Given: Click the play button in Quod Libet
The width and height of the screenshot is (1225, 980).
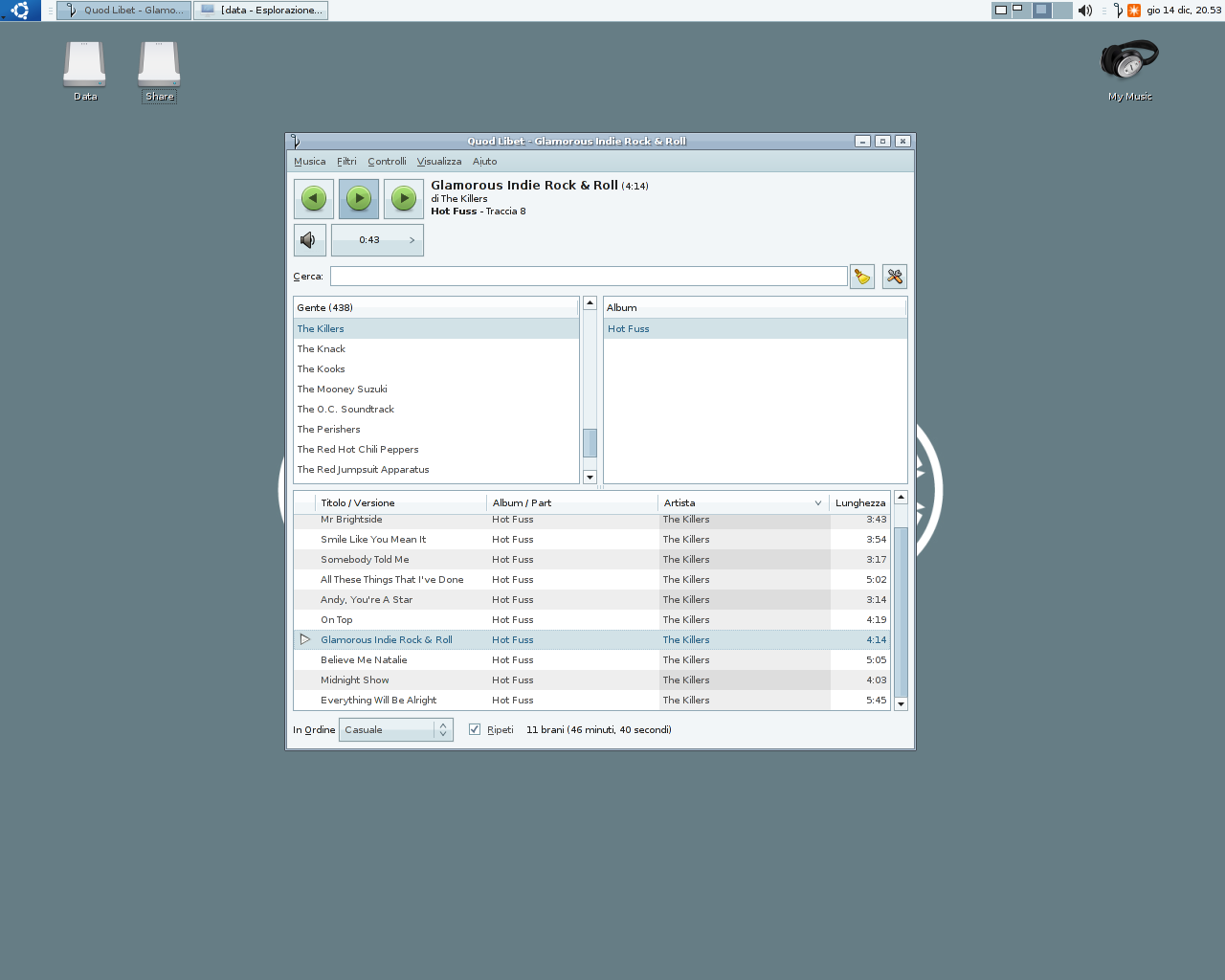Looking at the screenshot, I should click(359, 199).
